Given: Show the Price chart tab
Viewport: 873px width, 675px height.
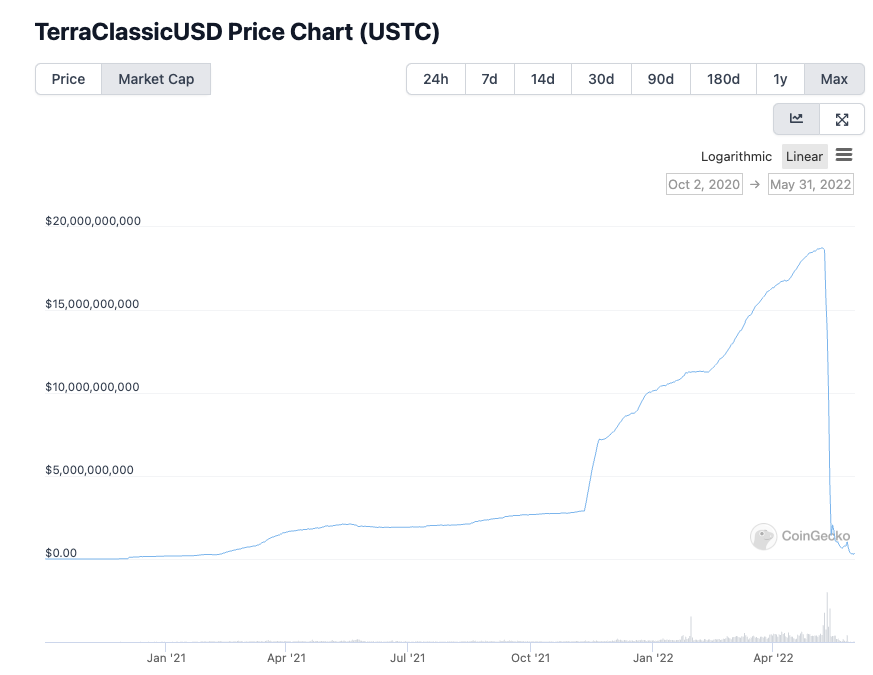Looking at the screenshot, I should [68, 79].
